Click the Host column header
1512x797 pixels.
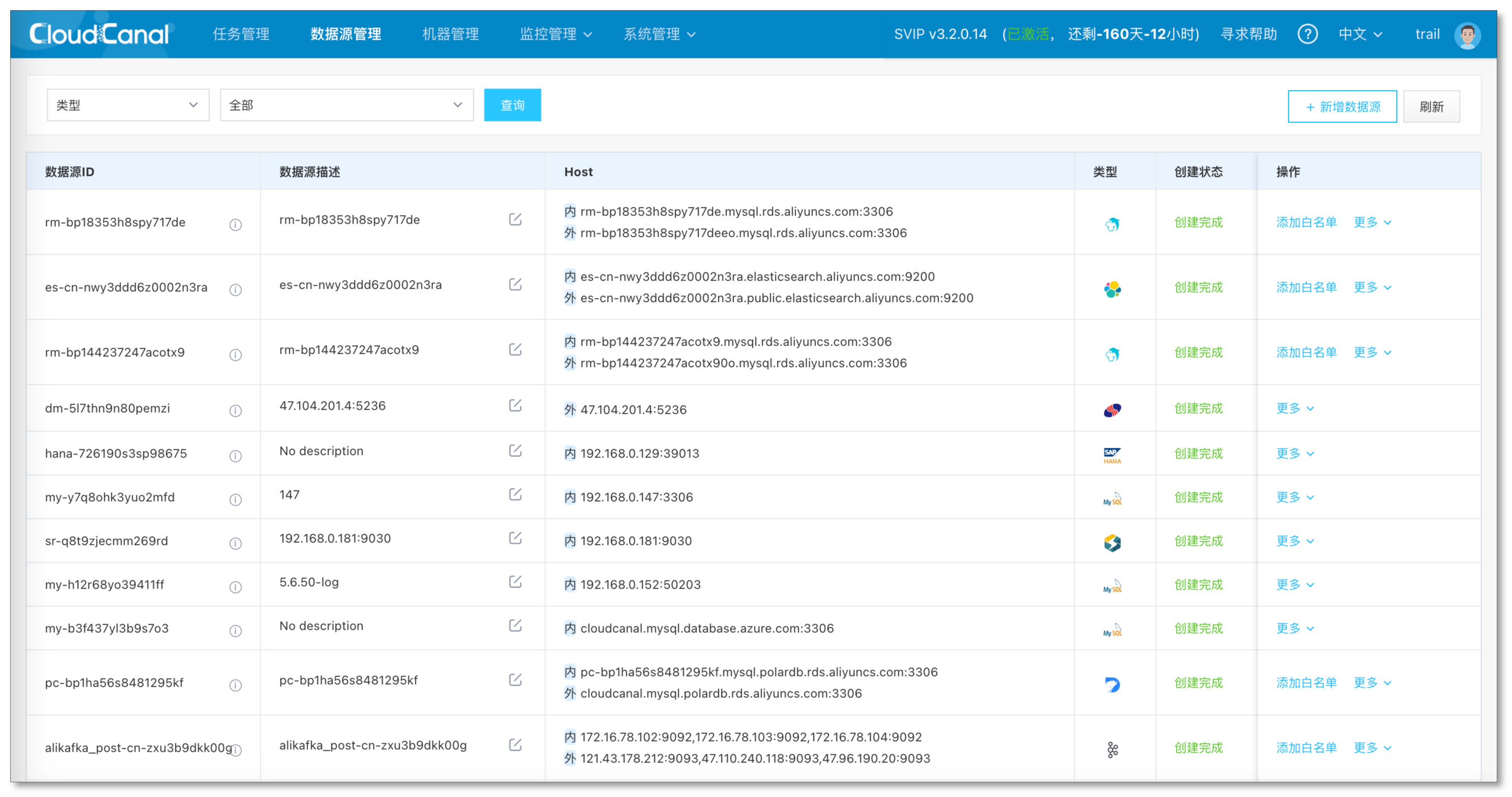(578, 172)
